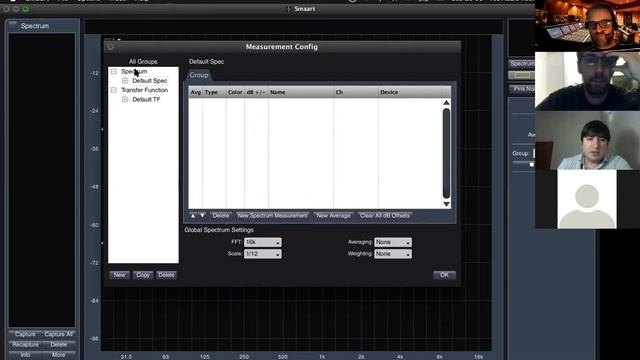Click More in the Spectrum panel

coord(58,355)
